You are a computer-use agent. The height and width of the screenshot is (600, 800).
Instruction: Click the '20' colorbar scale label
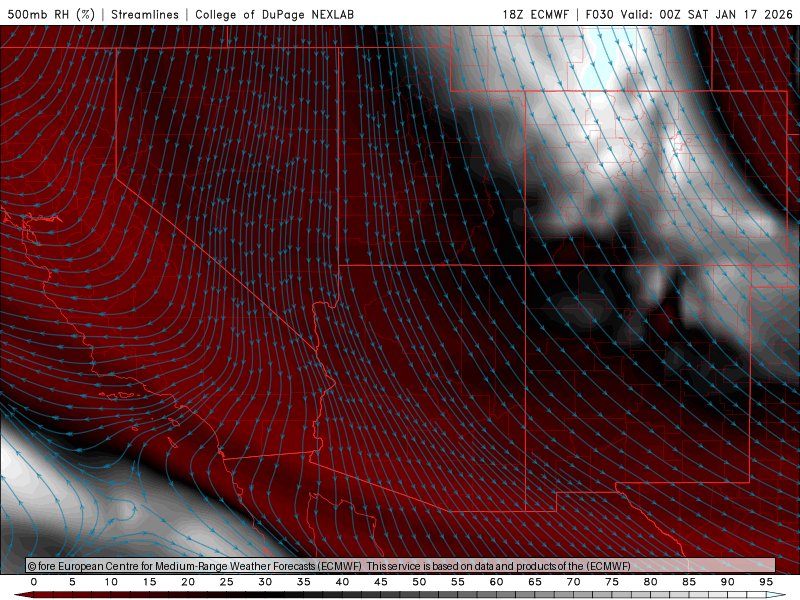[188, 582]
